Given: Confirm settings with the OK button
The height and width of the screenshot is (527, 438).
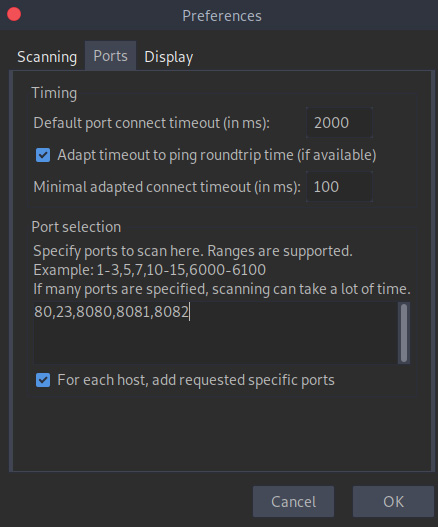Looking at the screenshot, I should click(x=393, y=501).
